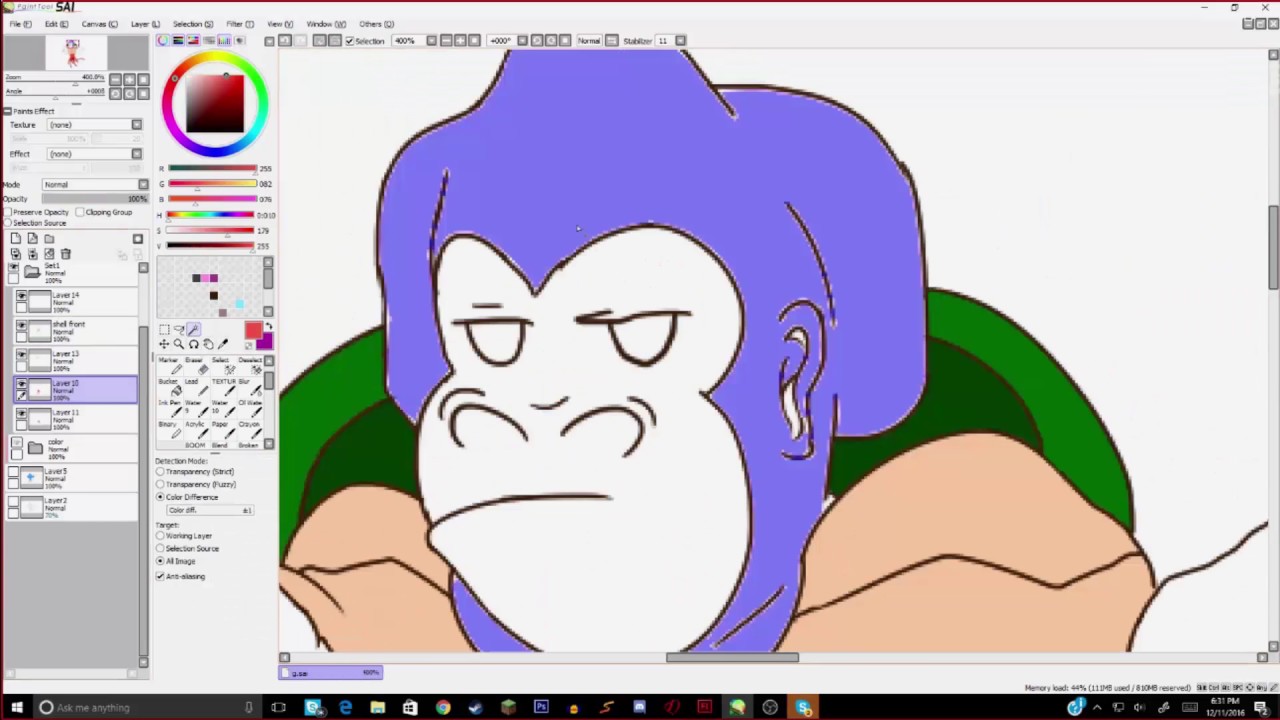
Task: Hide Layer 14 visibility eye
Action: pyautogui.click(x=21, y=297)
